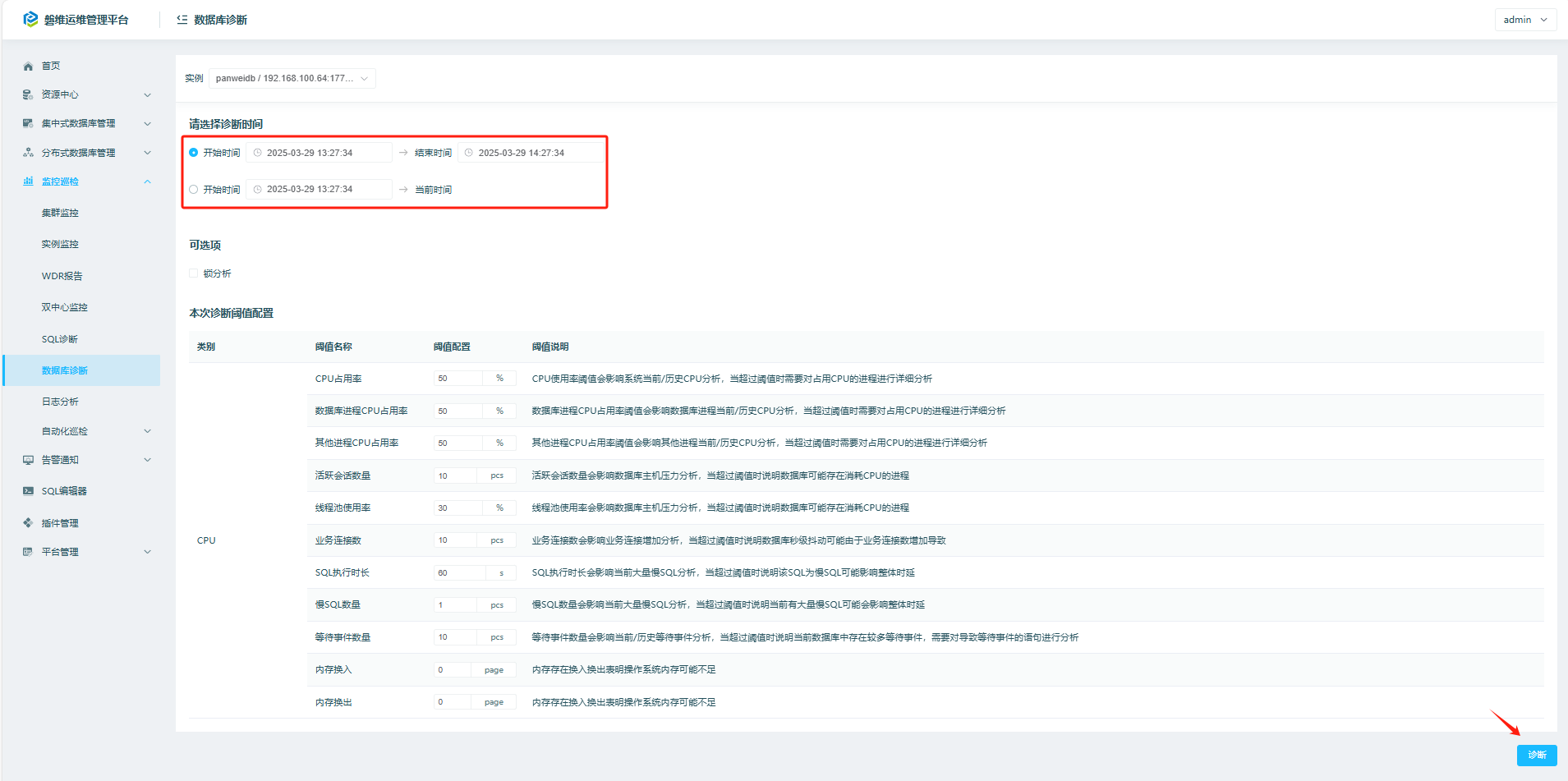
Task: Click the home icon beside 首页
Action: point(28,67)
